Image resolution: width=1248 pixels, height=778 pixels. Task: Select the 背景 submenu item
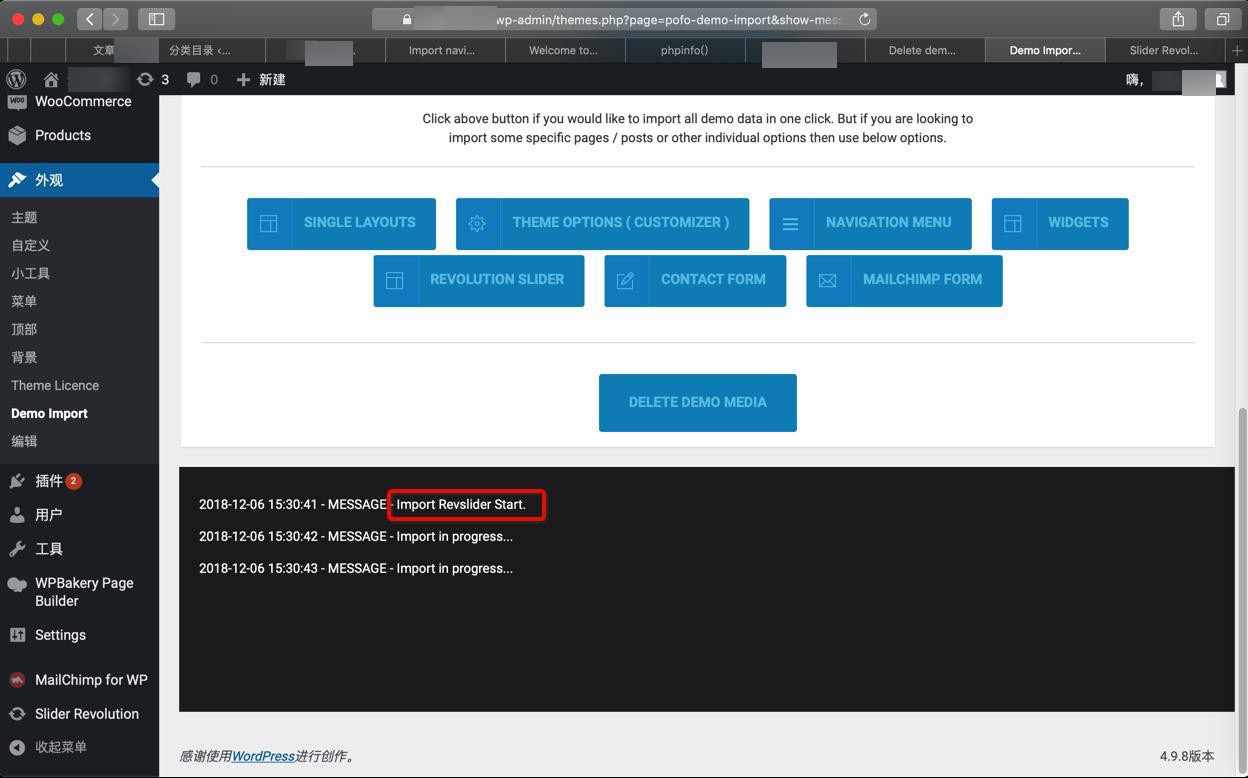pos(24,357)
